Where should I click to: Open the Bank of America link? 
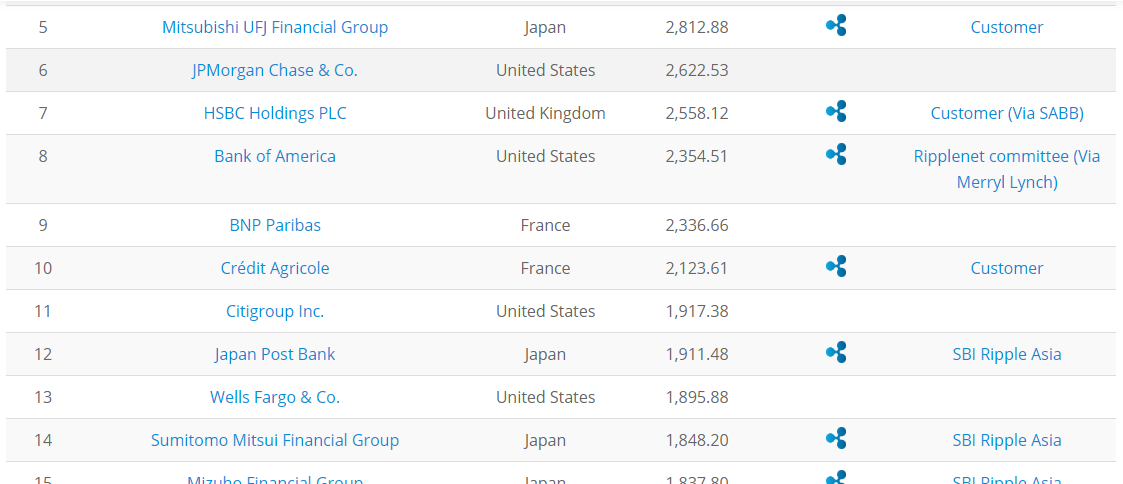(x=275, y=156)
